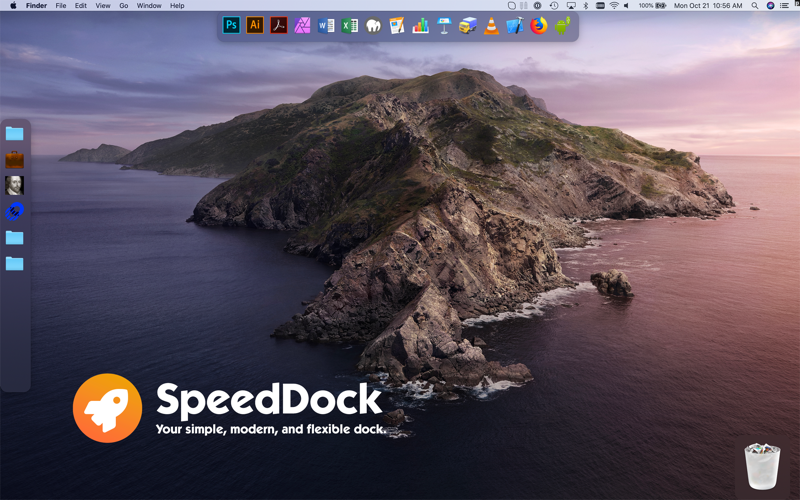Open Spotlight search in the menu bar
The width and height of the screenshot is (800, 500).
(x=755, y=6)
